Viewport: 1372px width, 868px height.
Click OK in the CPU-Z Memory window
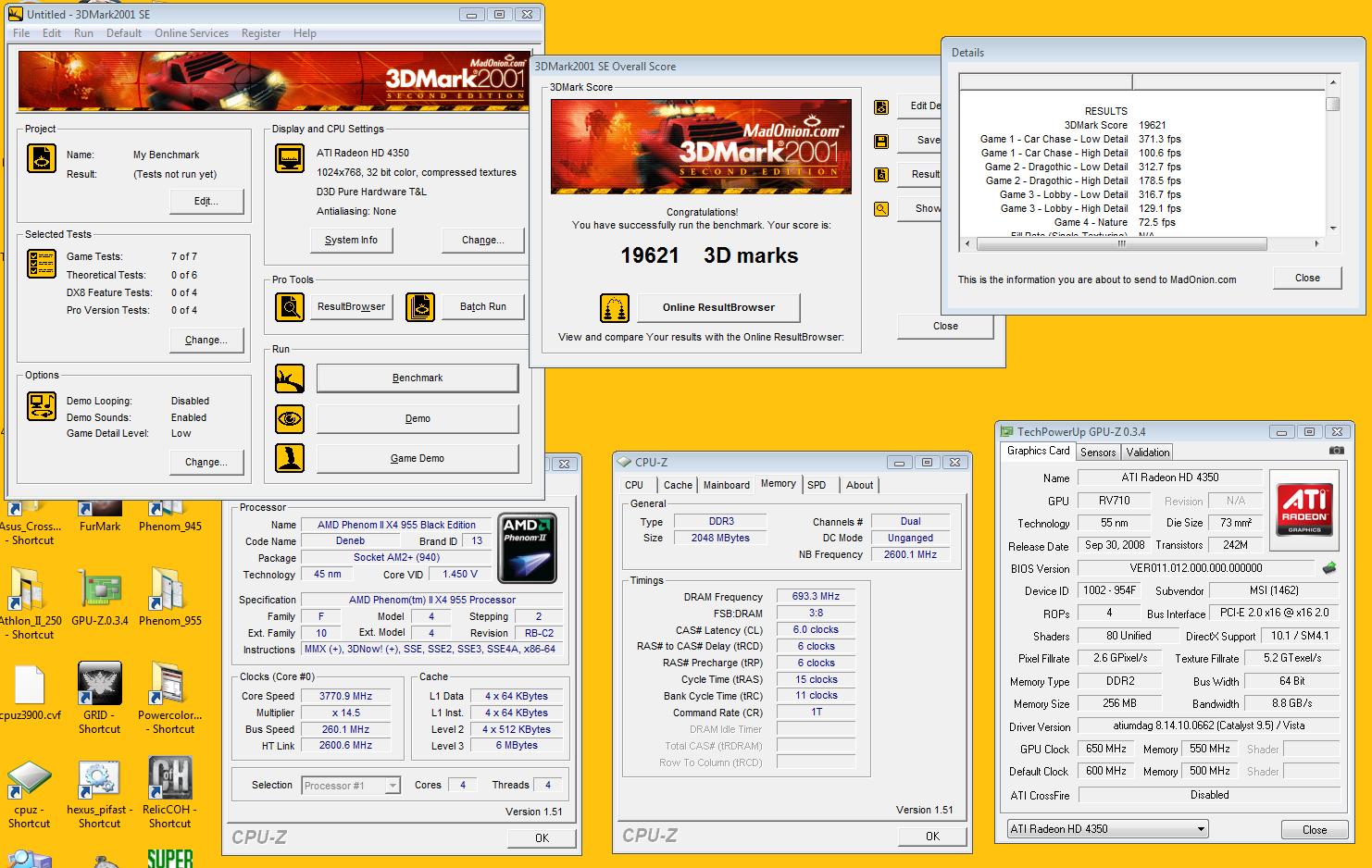point(932,836)
